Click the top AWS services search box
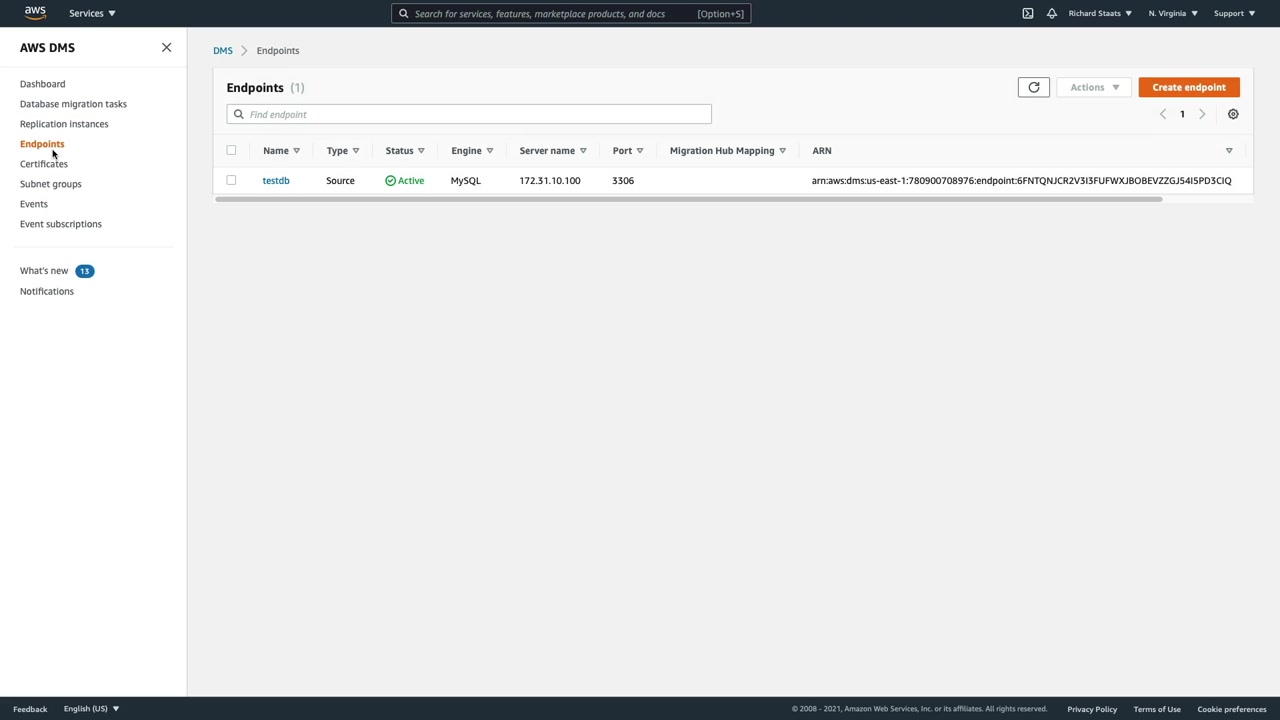 571,13
